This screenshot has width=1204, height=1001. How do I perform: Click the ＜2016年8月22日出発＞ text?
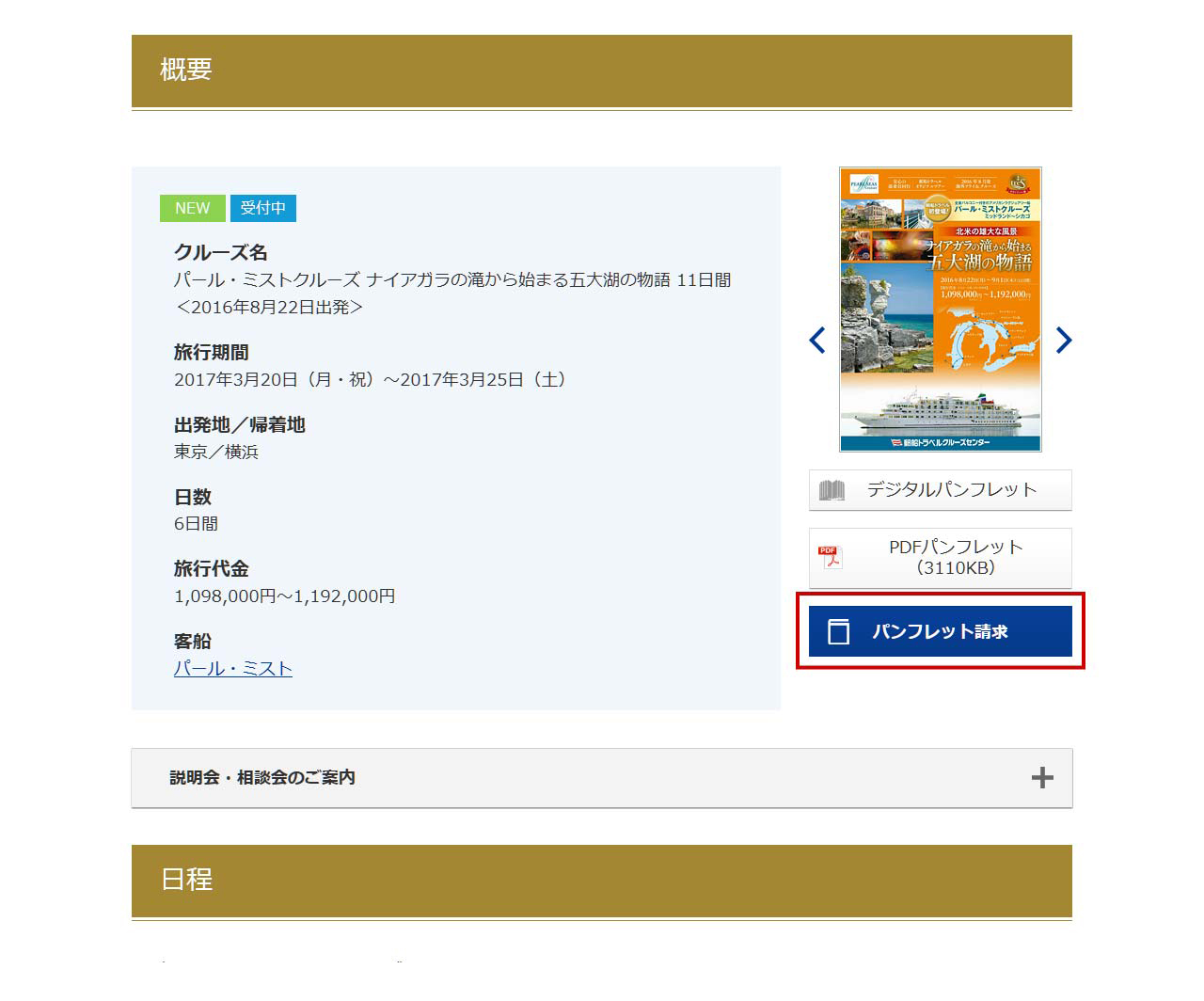269,308
